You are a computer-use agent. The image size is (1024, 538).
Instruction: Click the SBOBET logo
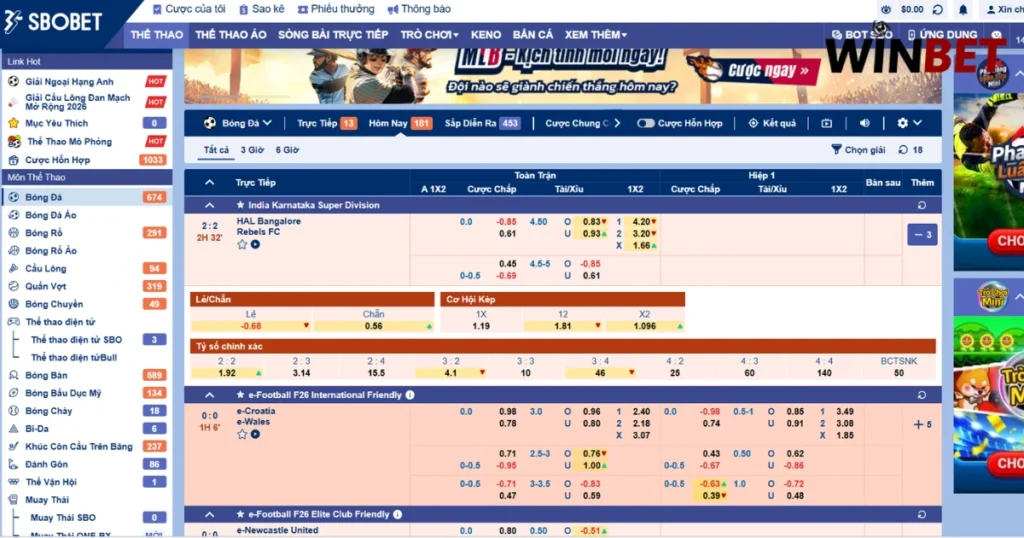click(54, 22)
